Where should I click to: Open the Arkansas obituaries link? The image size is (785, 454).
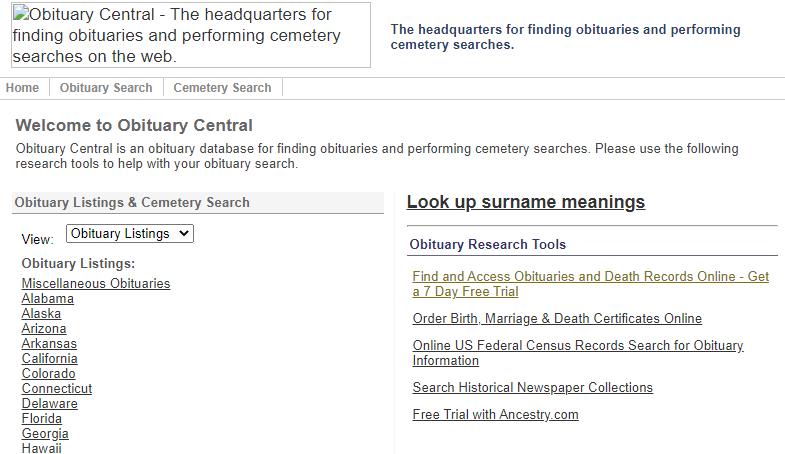[49, 343]
